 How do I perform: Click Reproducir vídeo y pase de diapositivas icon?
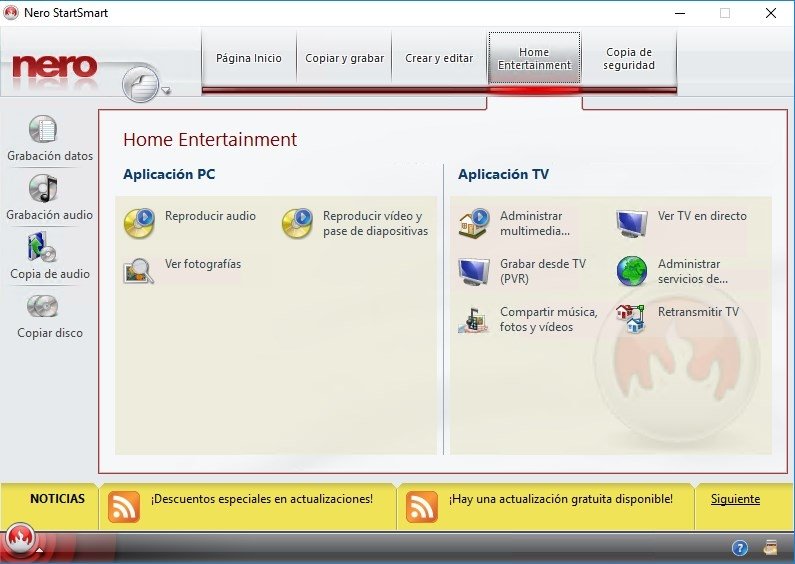(x=297, y=223)
